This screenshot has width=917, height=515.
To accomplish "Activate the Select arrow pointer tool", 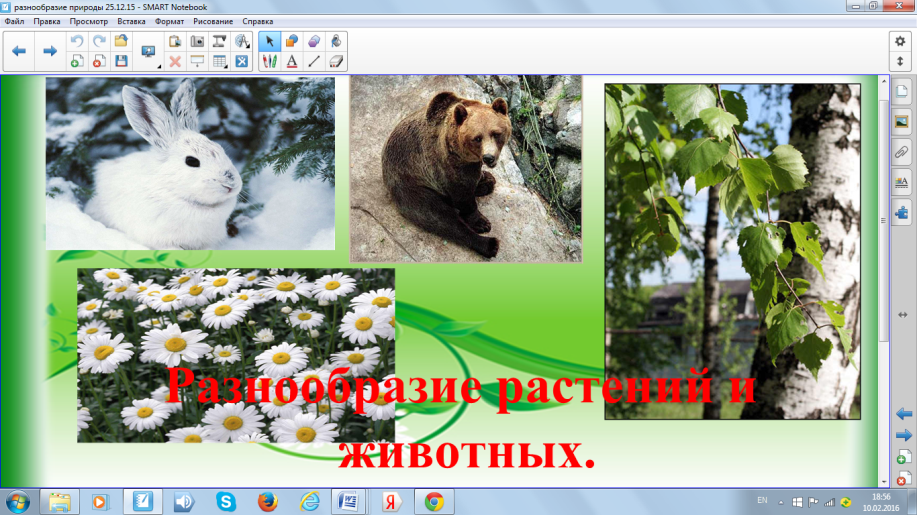I will pyautogui.click(x=269, y=41).
